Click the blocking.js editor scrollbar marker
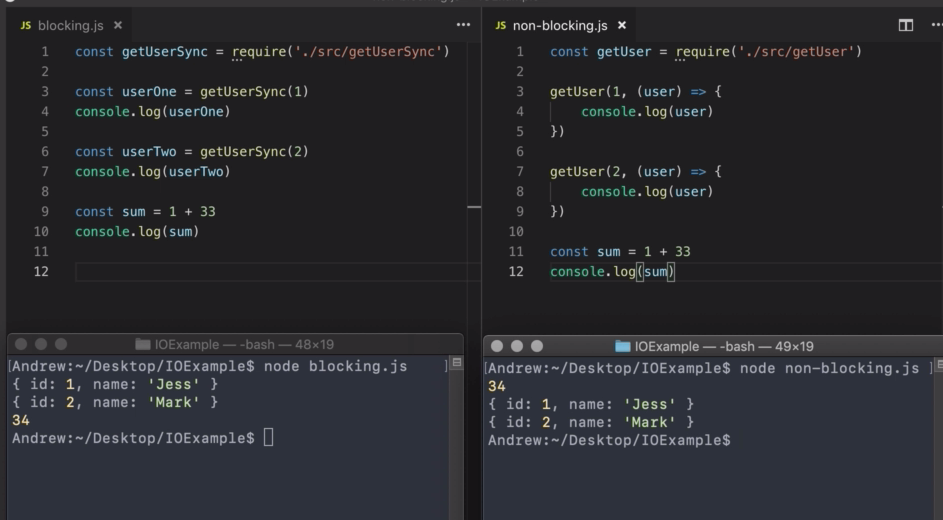943x520 pixels. (474, 207)
